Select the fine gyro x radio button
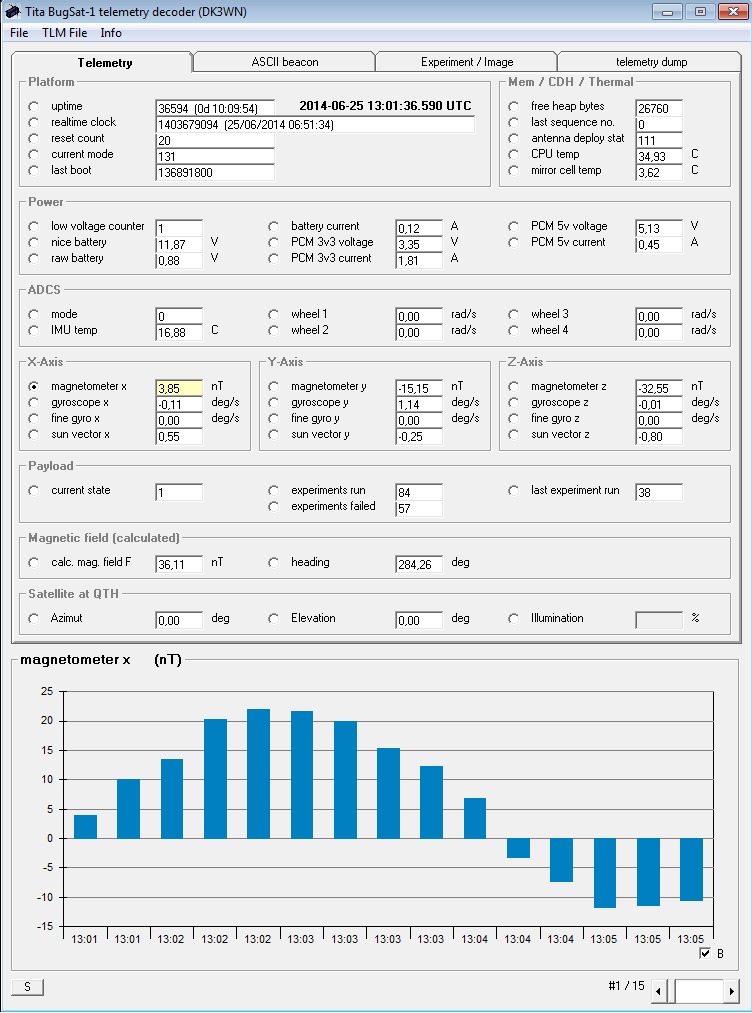Screen dimensions: 752x1013 point(34,419)
